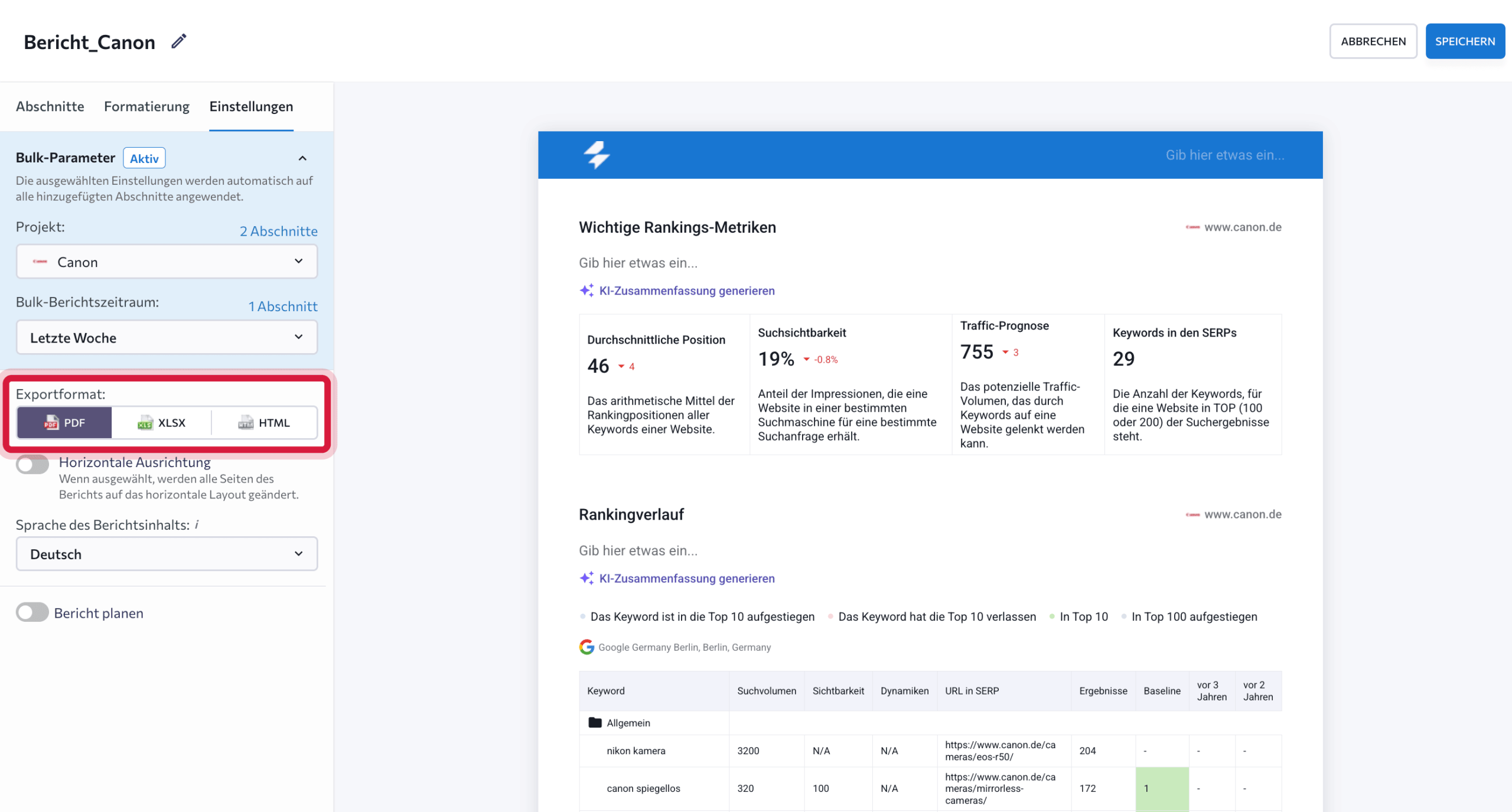Click the Allgemein folder icon

pos(595,723)
